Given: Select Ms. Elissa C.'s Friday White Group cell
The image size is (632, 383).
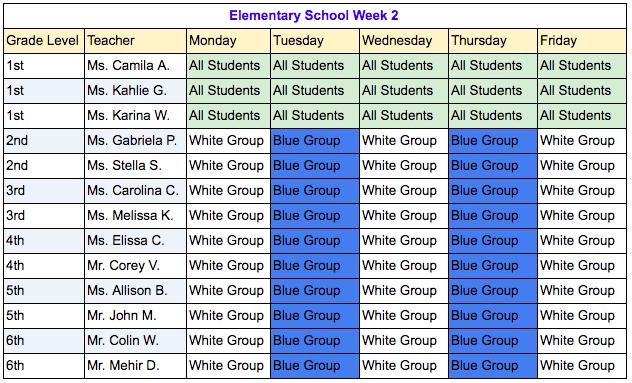Looking at the screenshot, I should tap(582, 241).
